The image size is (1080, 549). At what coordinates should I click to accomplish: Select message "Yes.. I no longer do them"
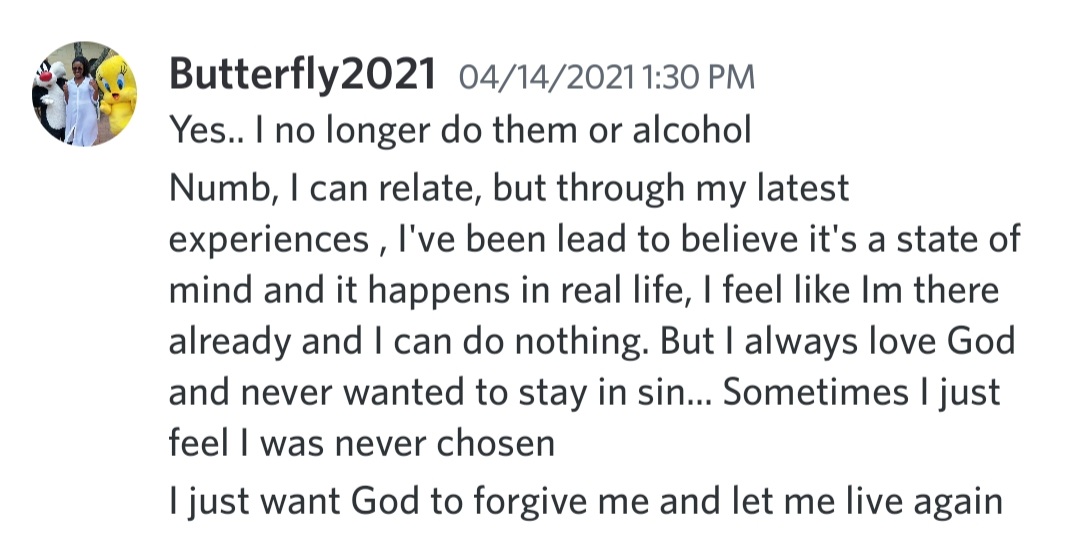459,131
